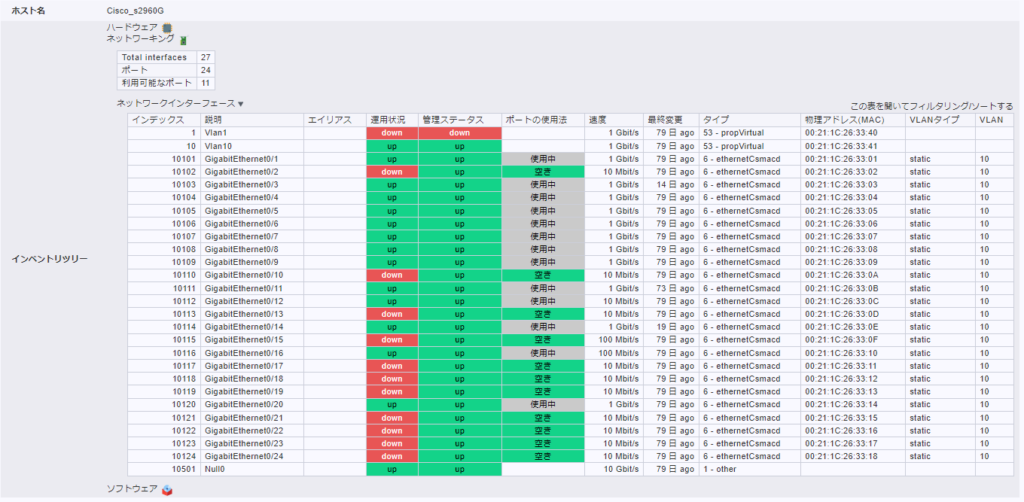This screenshot has width=1024, height=502.
Task: Click the 利用可能なポート value 11
Action: [x=205, y=83]
